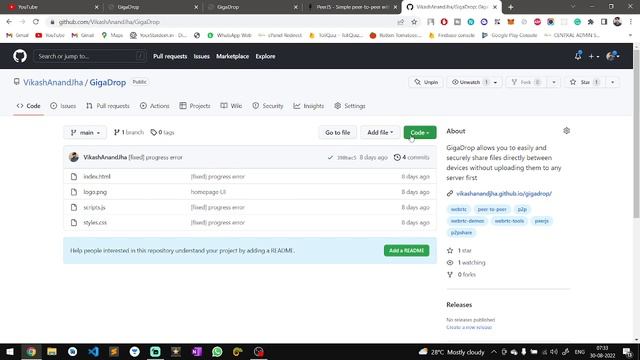The height and width of the screenshot is (360, 640).
Task: Switch to the repository Issues tab
Action: coord(63,106)
